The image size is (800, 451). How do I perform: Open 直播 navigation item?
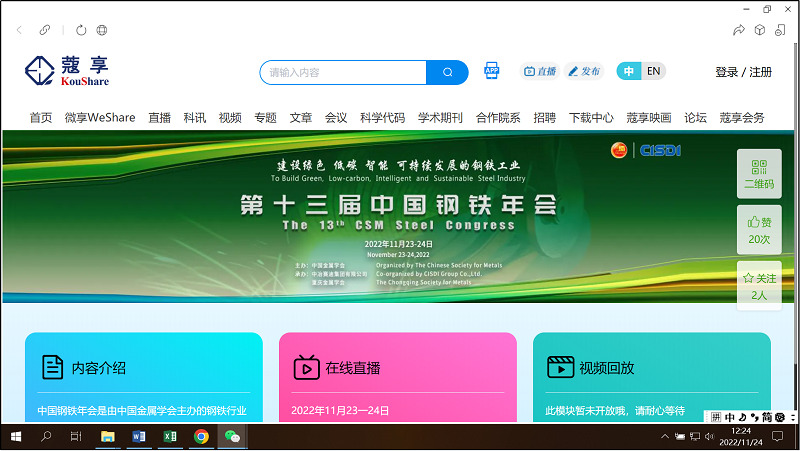[160, 118]
